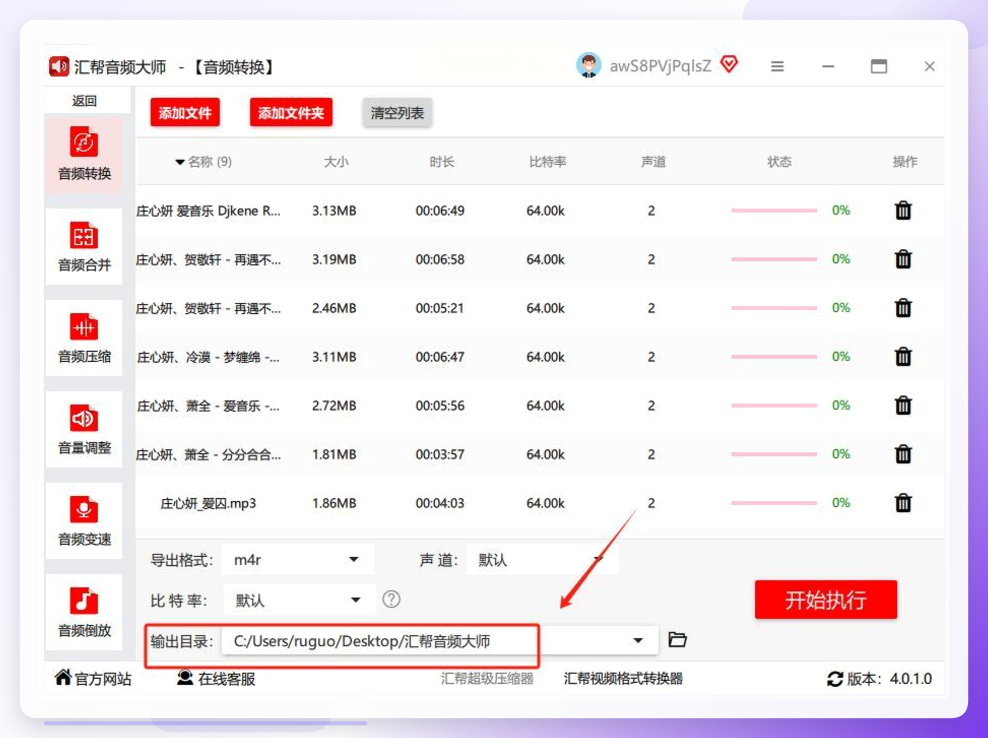Click the version refresh icon
This screenshot has height=738, width=988.
pyautogui.click(x=835, y=679)
